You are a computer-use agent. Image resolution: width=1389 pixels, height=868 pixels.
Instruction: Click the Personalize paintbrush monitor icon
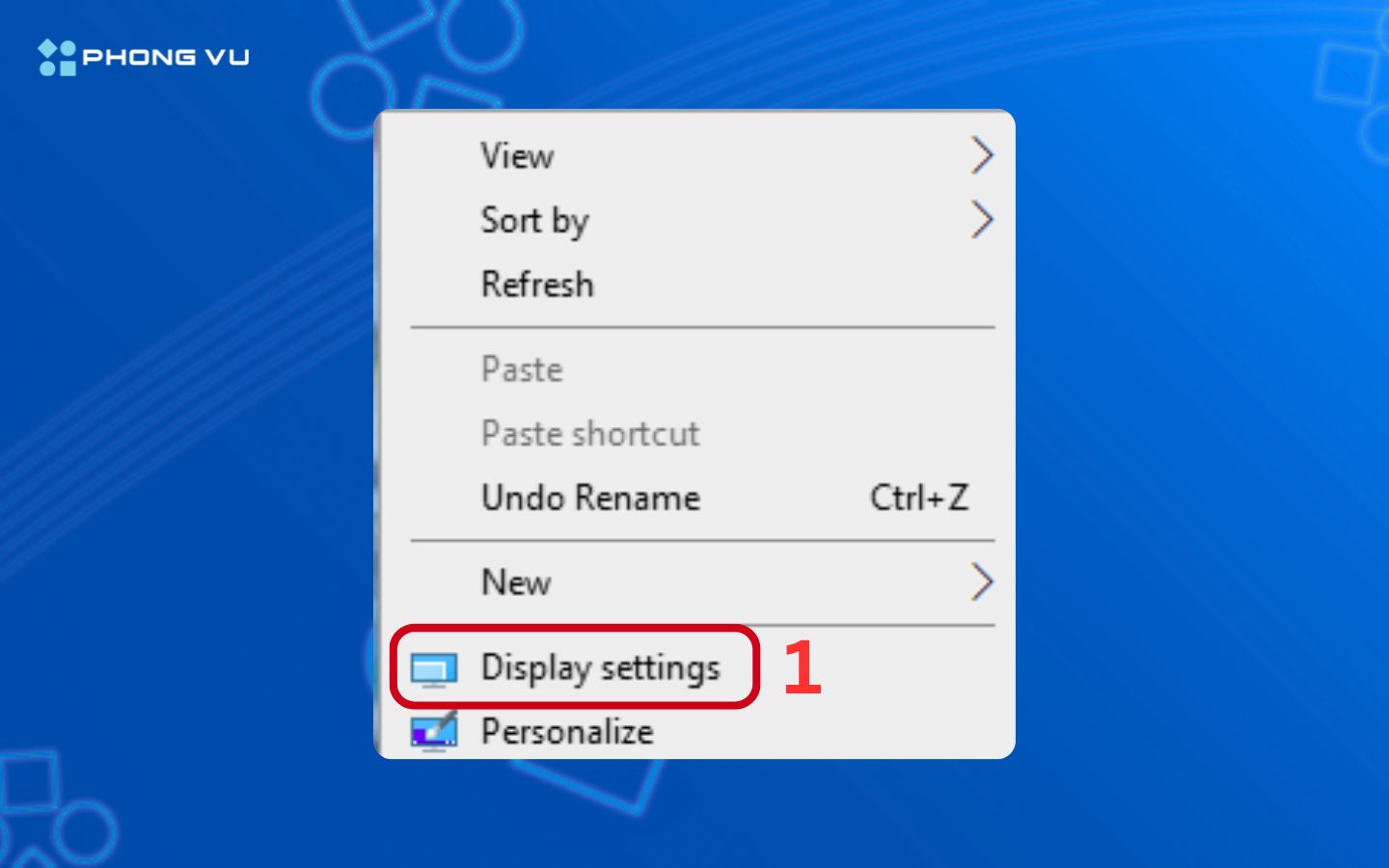[433, 731]
